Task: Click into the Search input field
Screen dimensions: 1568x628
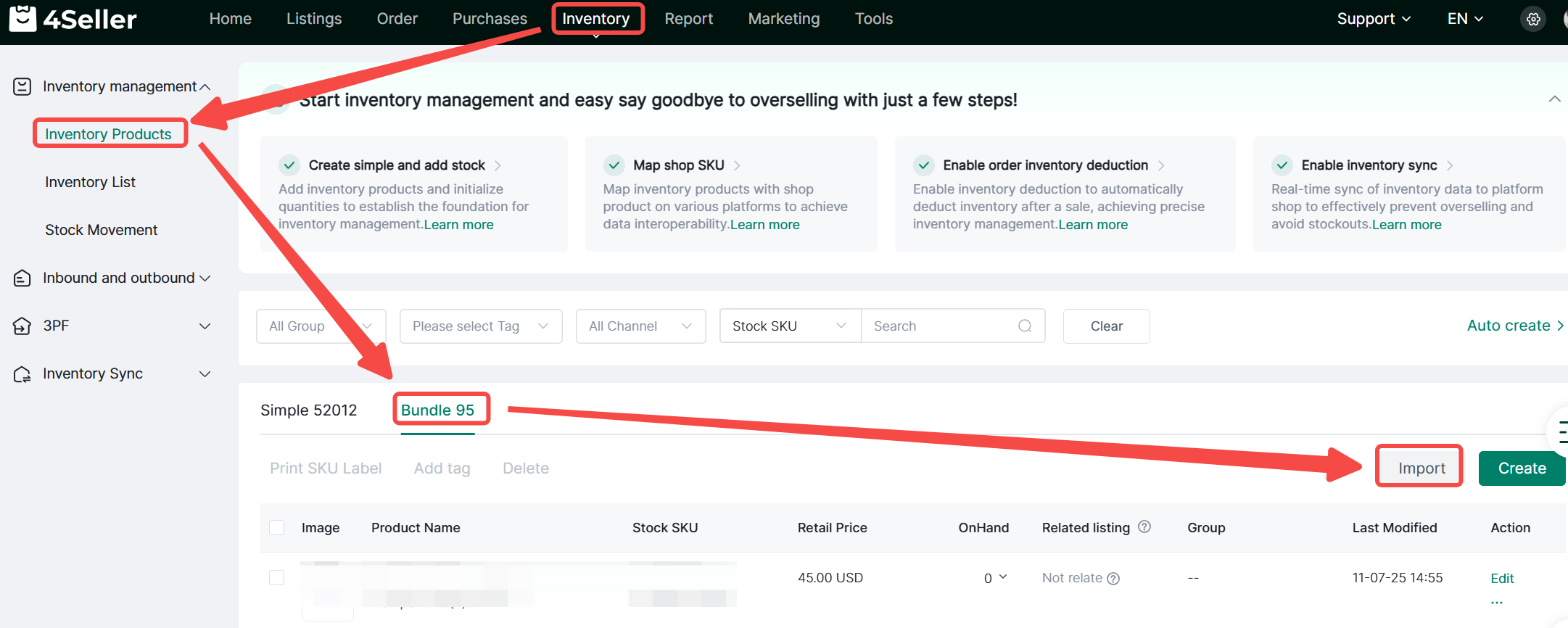Action: [x=939, y=326]
